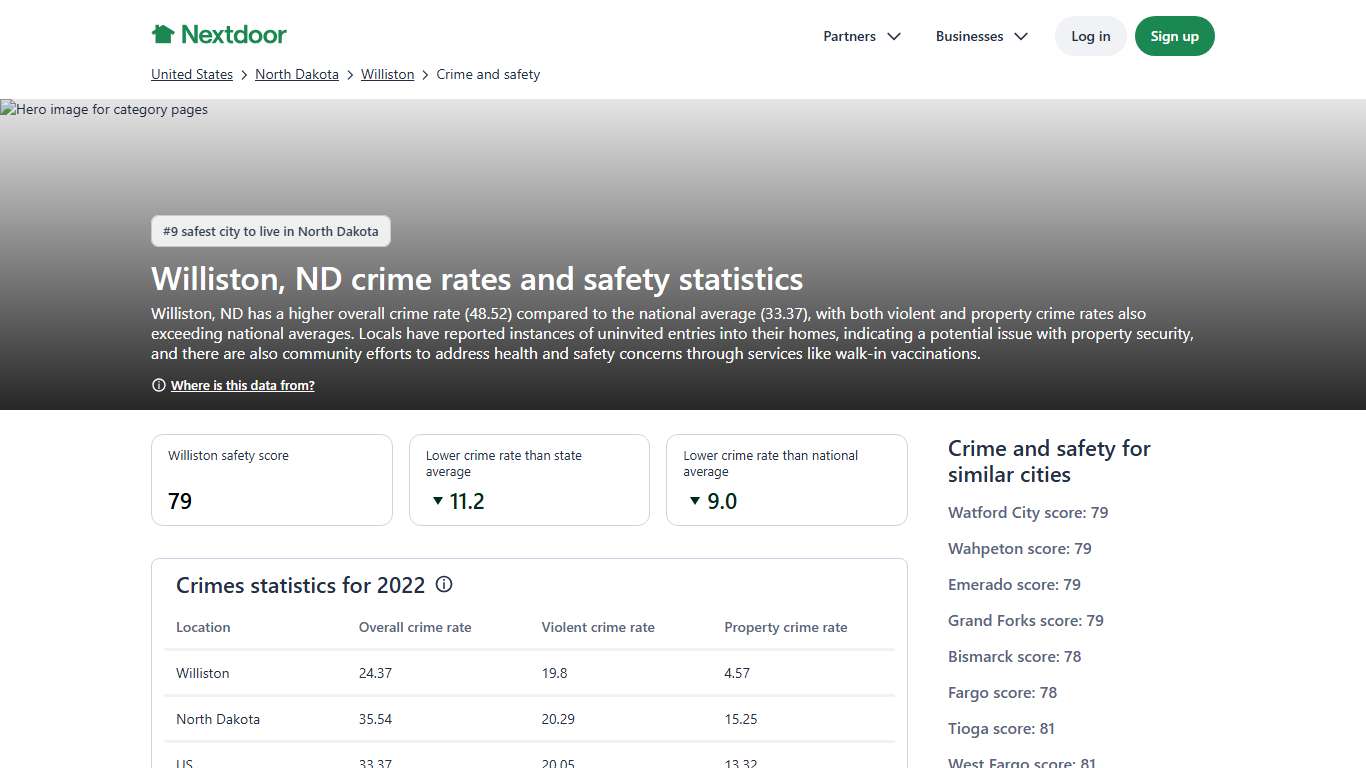View the Fargo score link

point(1002,692)
